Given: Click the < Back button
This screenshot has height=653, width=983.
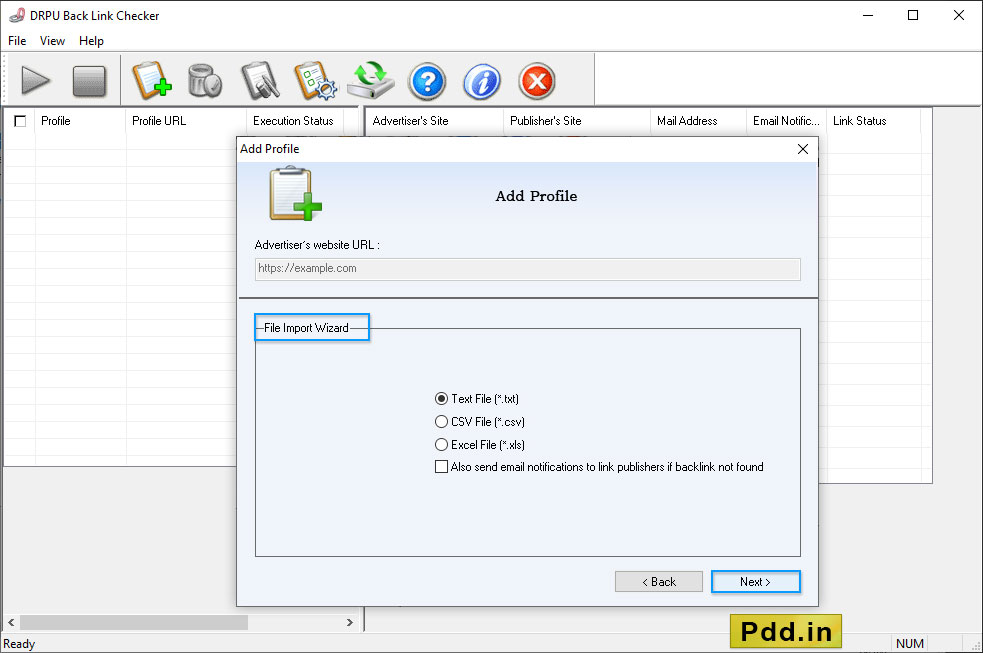Looking at the screenshot, I should click(658, 582).
